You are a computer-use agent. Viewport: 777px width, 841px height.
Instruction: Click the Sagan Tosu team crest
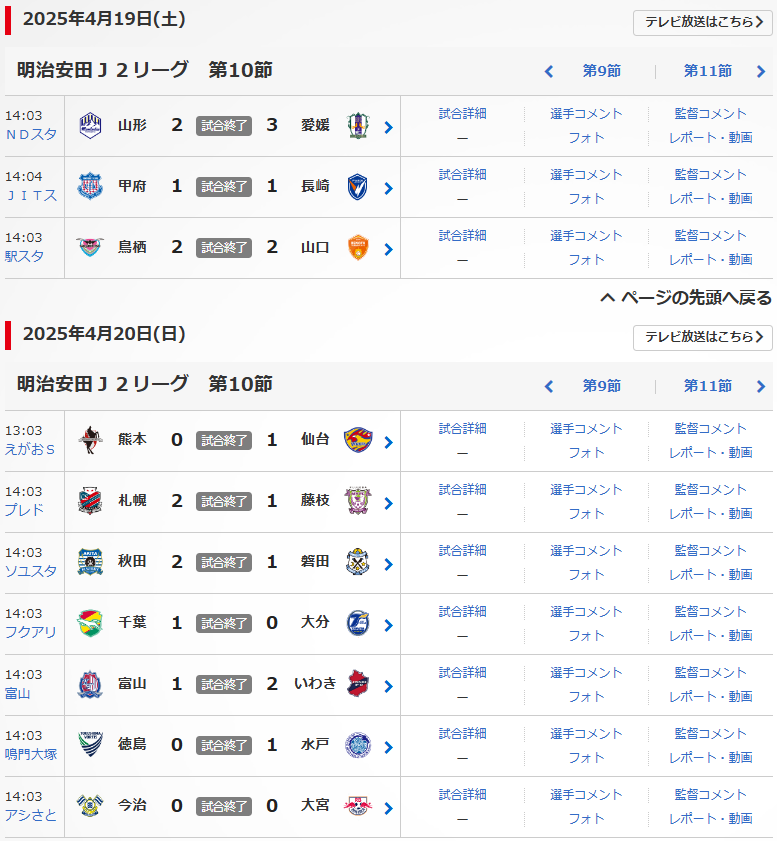90,248
